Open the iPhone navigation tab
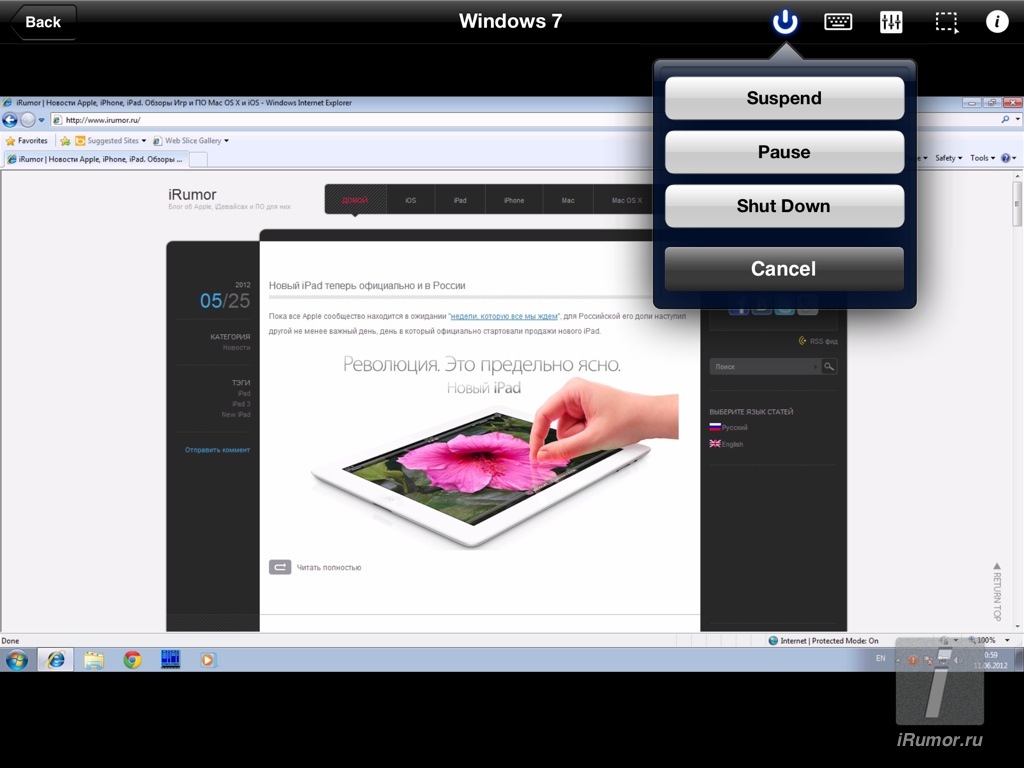 click(x=514, y=200)
